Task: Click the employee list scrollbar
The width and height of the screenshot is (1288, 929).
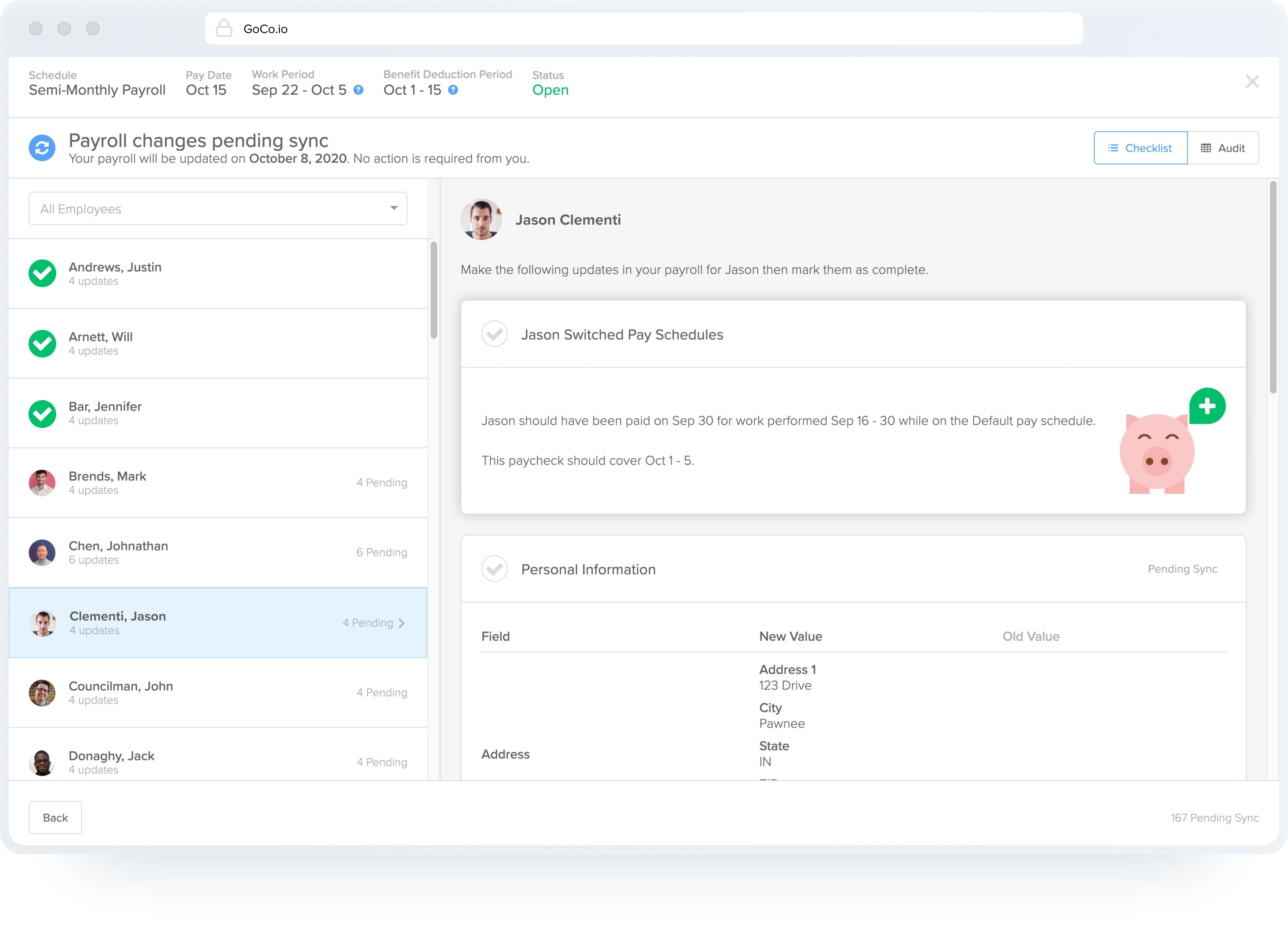Action: click(x=434, y=290)
